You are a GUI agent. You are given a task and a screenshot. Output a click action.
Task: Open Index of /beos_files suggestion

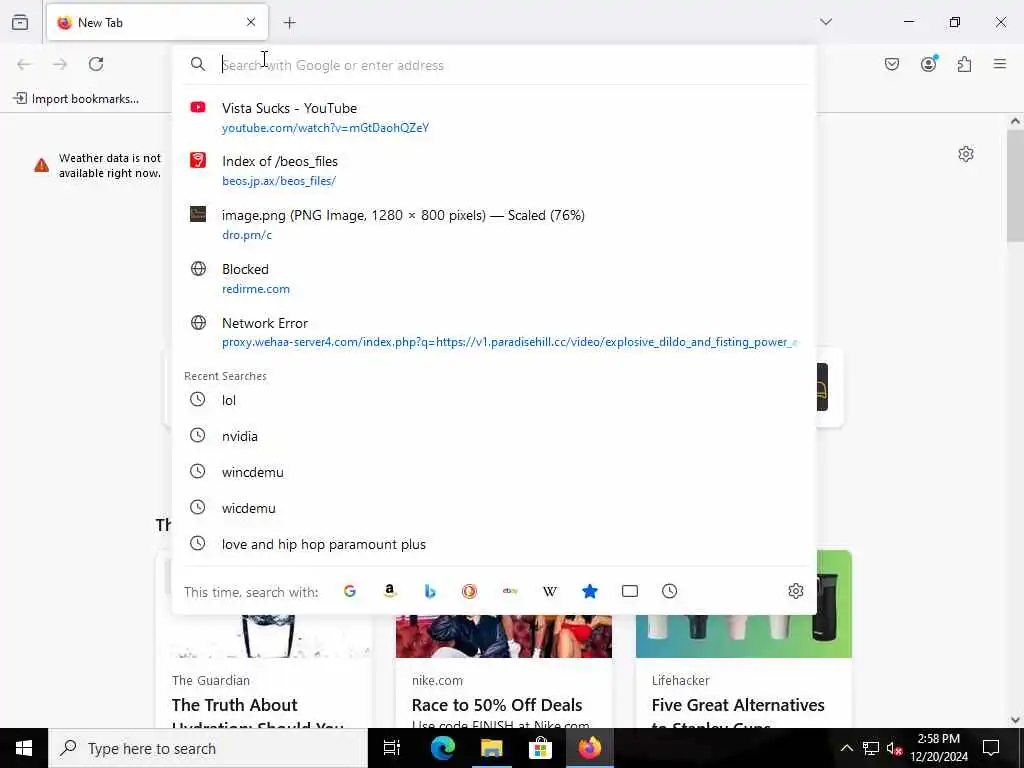(494, 170)
